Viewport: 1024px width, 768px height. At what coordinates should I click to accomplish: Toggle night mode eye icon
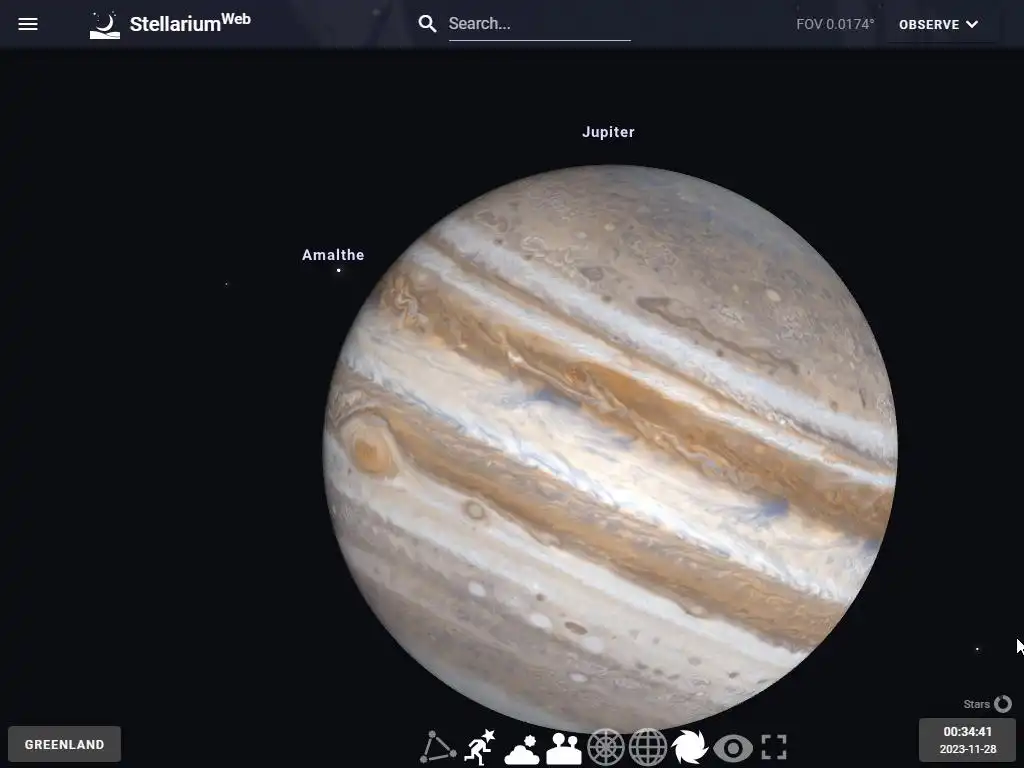pos(733,748)
